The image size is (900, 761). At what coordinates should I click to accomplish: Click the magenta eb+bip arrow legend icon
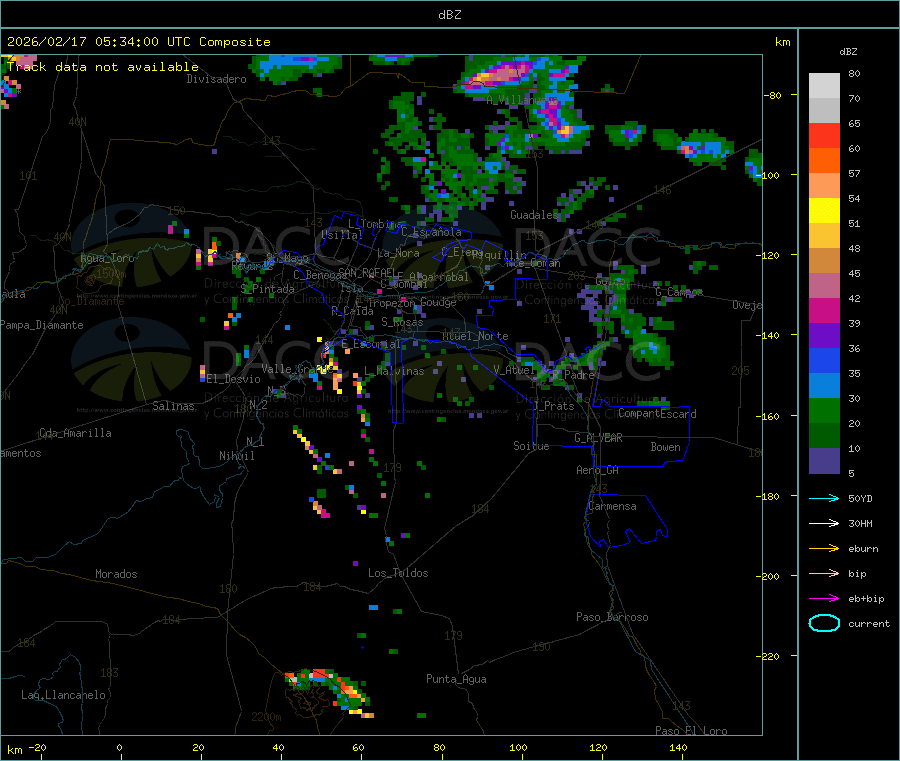[824, 599]
